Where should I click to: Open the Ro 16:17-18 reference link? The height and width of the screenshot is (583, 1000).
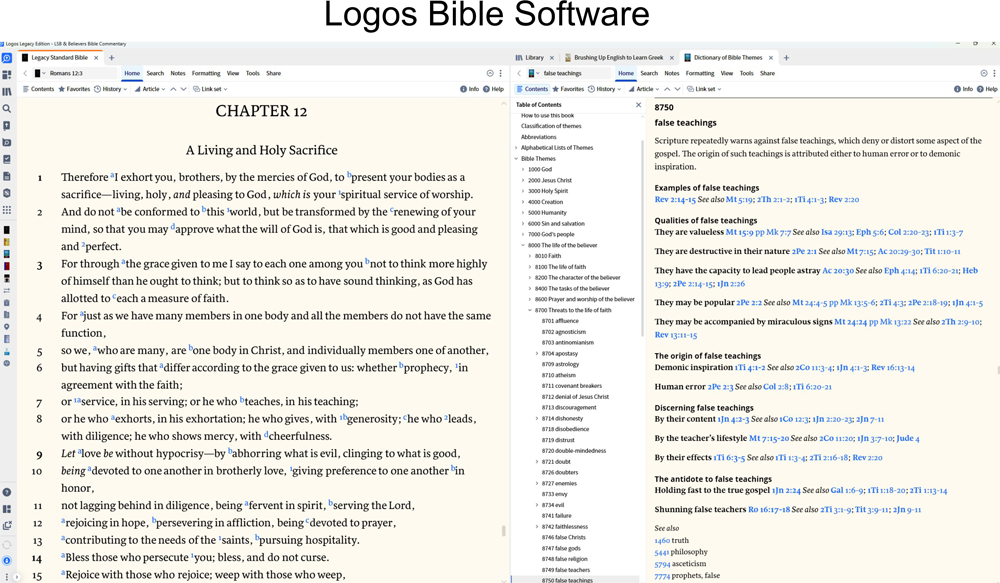point(769,510)
